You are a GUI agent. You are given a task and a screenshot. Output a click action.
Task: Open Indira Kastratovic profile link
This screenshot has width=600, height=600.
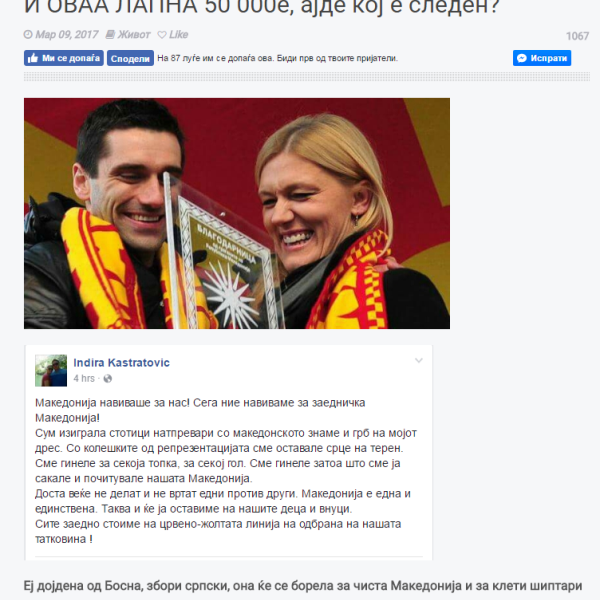[121, 363]
